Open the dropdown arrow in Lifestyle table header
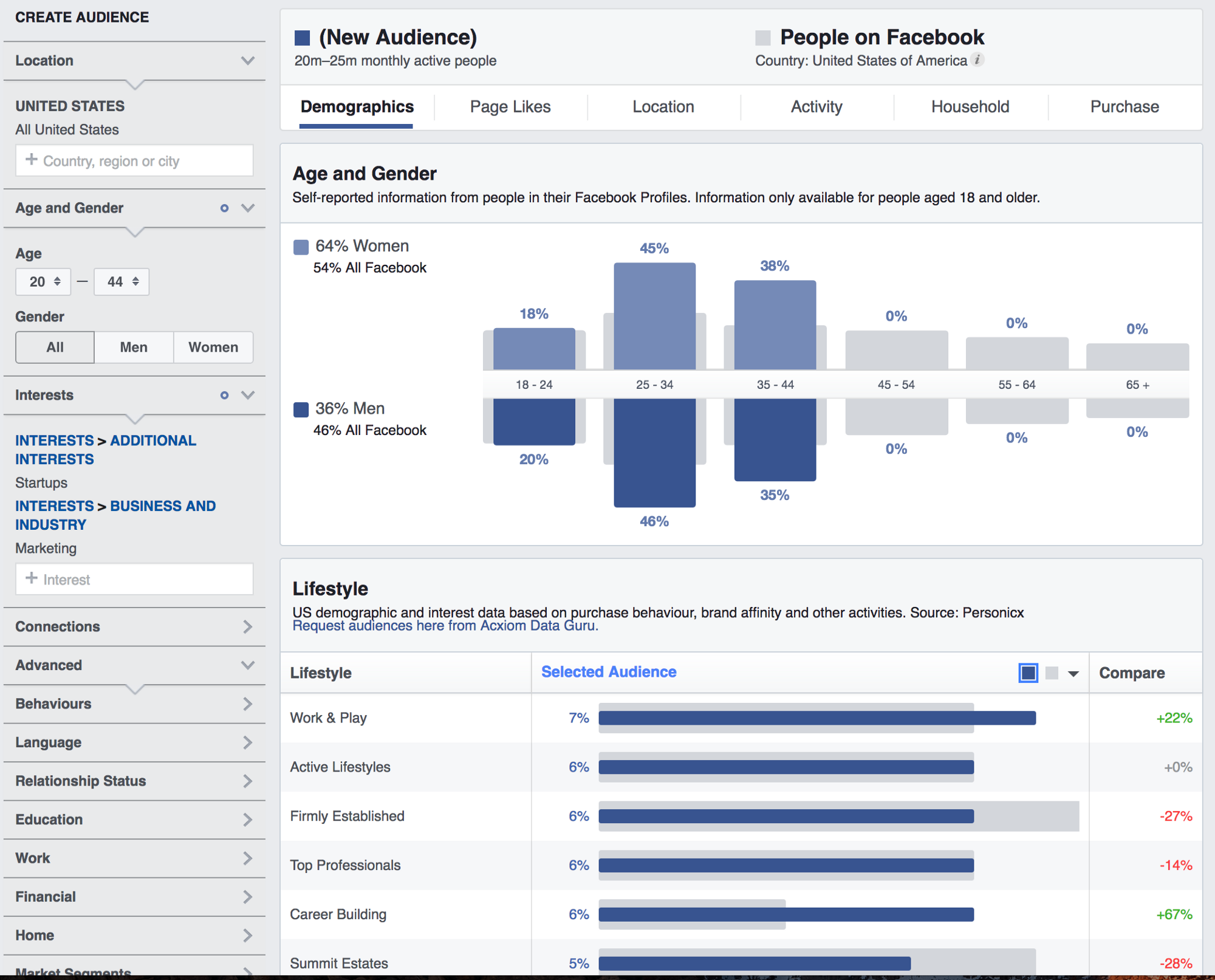 tap(1073, 674)
